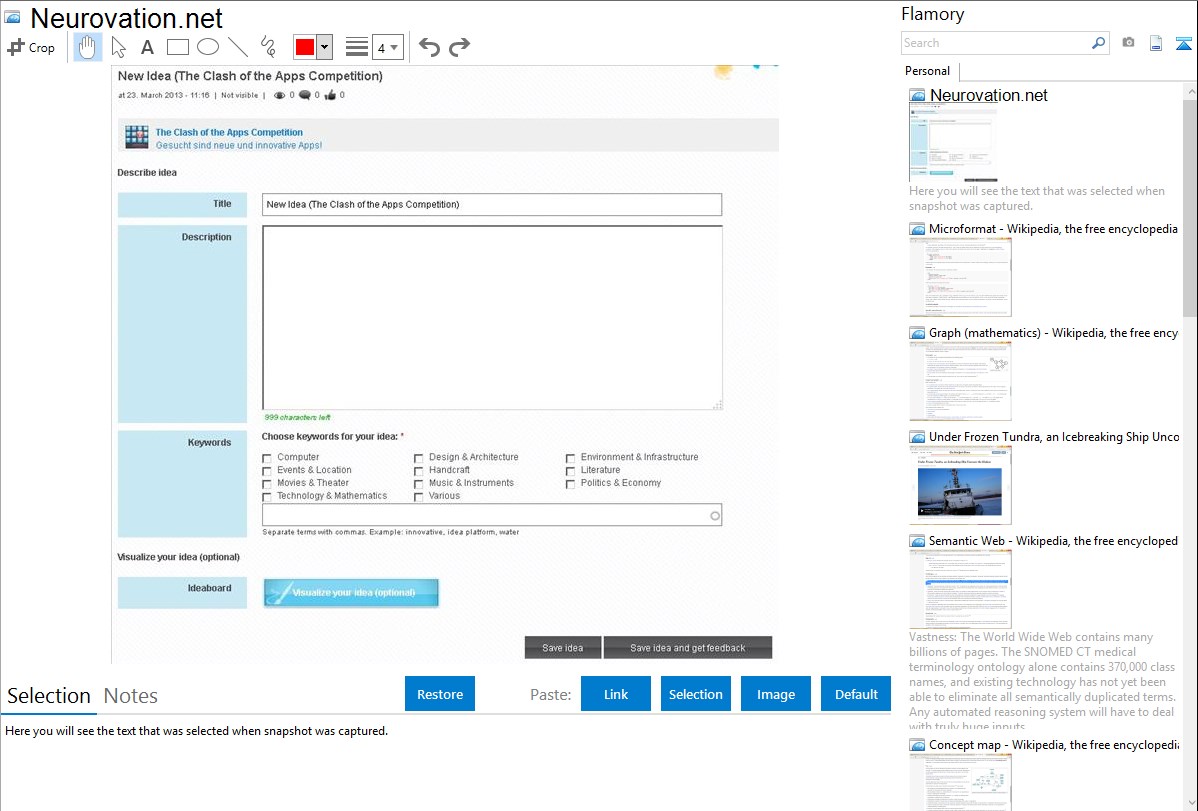Click the search magnifier icon
The height and width of the screenshot is (811, 1198).
coord(1099,43)
